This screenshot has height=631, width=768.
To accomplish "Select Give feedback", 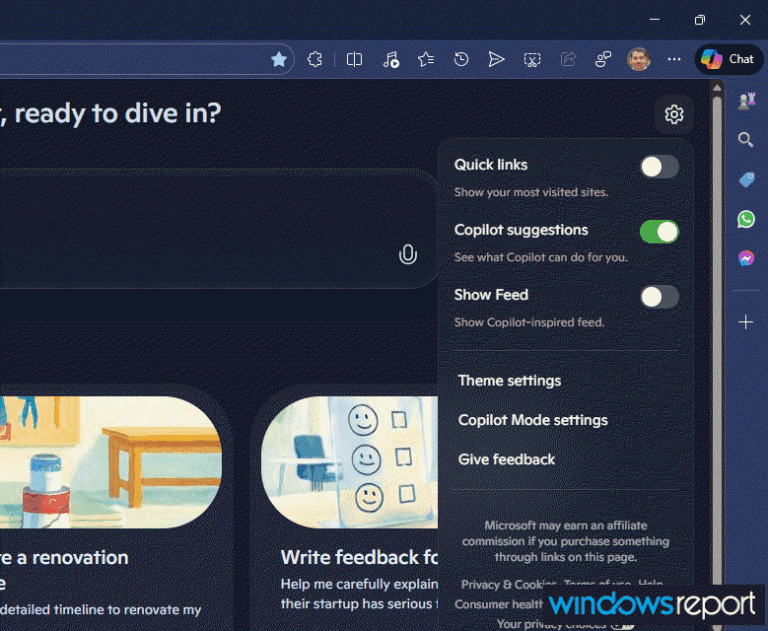I will [506, 459].
